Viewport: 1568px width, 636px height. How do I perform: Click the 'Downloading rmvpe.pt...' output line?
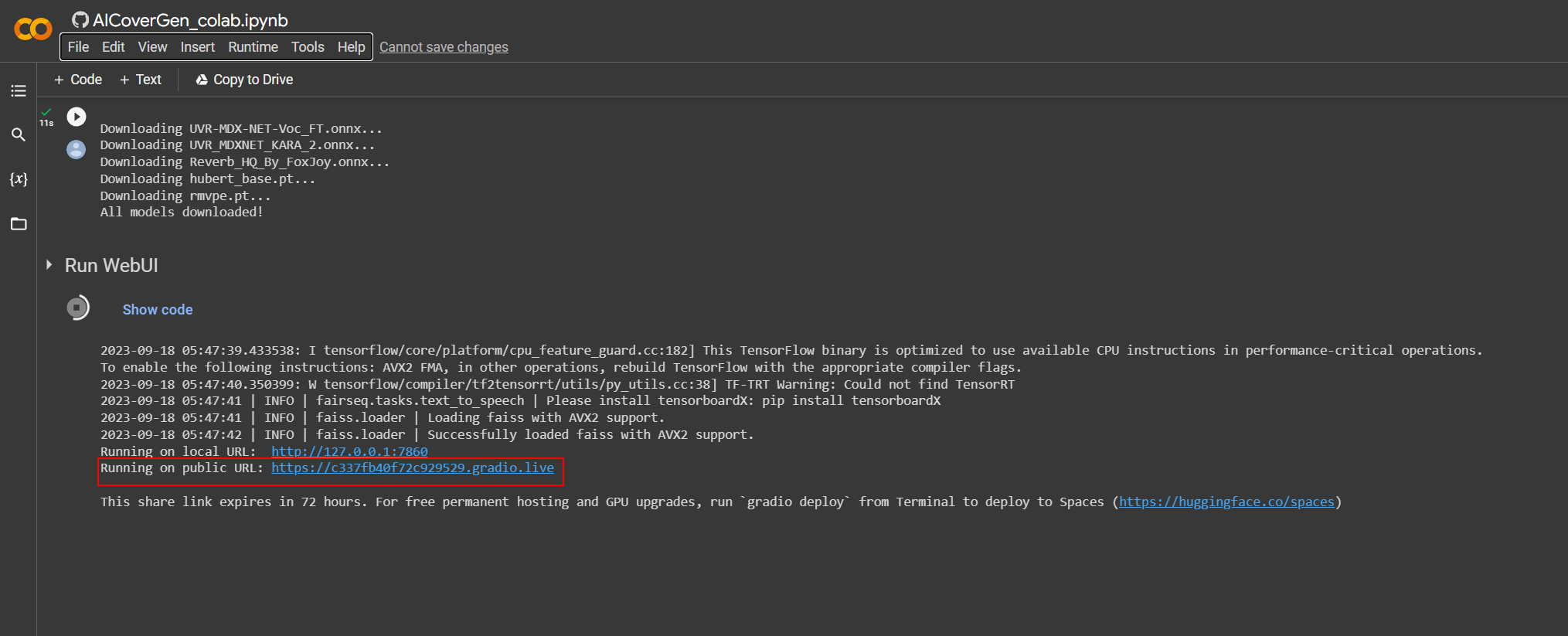click(185, 196)
